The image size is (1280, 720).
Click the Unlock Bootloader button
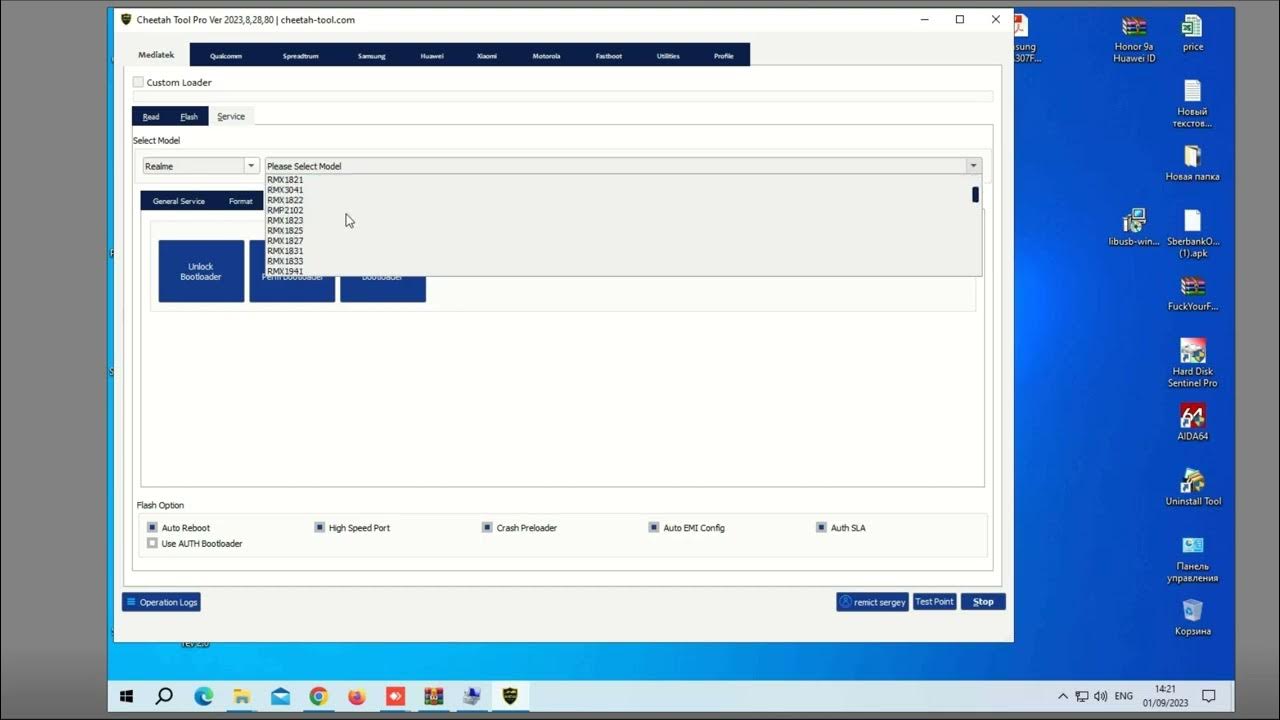201,271
